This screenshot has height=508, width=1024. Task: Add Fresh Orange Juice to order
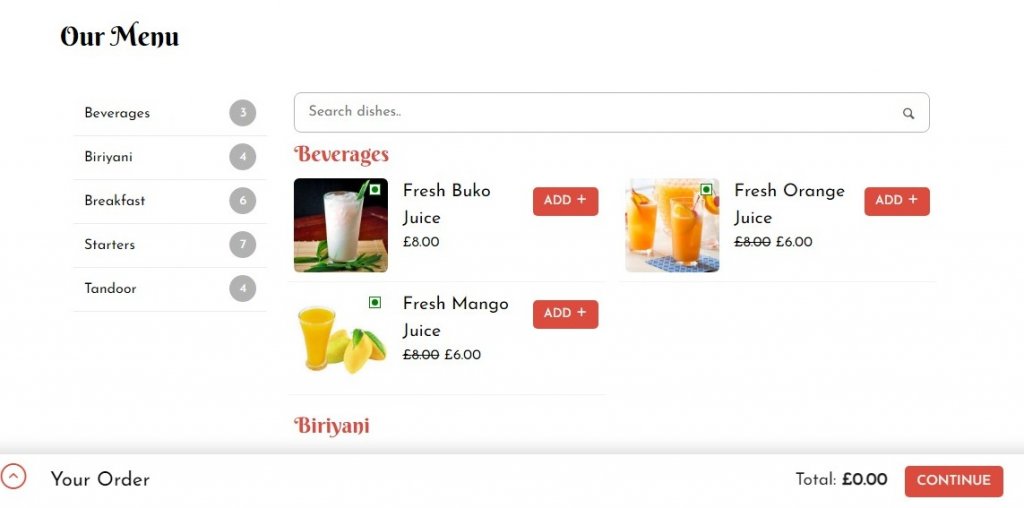click(x=897, y=201)
